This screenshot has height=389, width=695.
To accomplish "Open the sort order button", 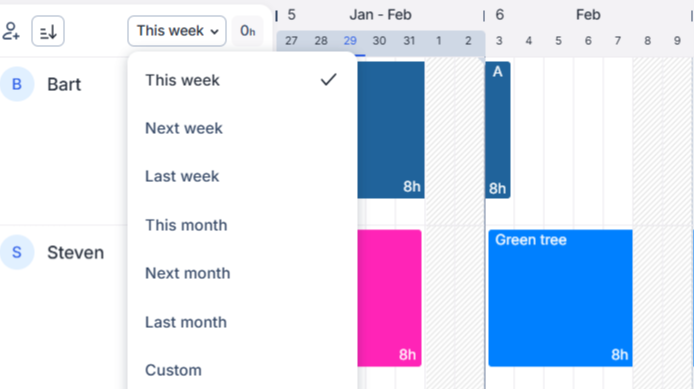I will click(x=48, y=31).
